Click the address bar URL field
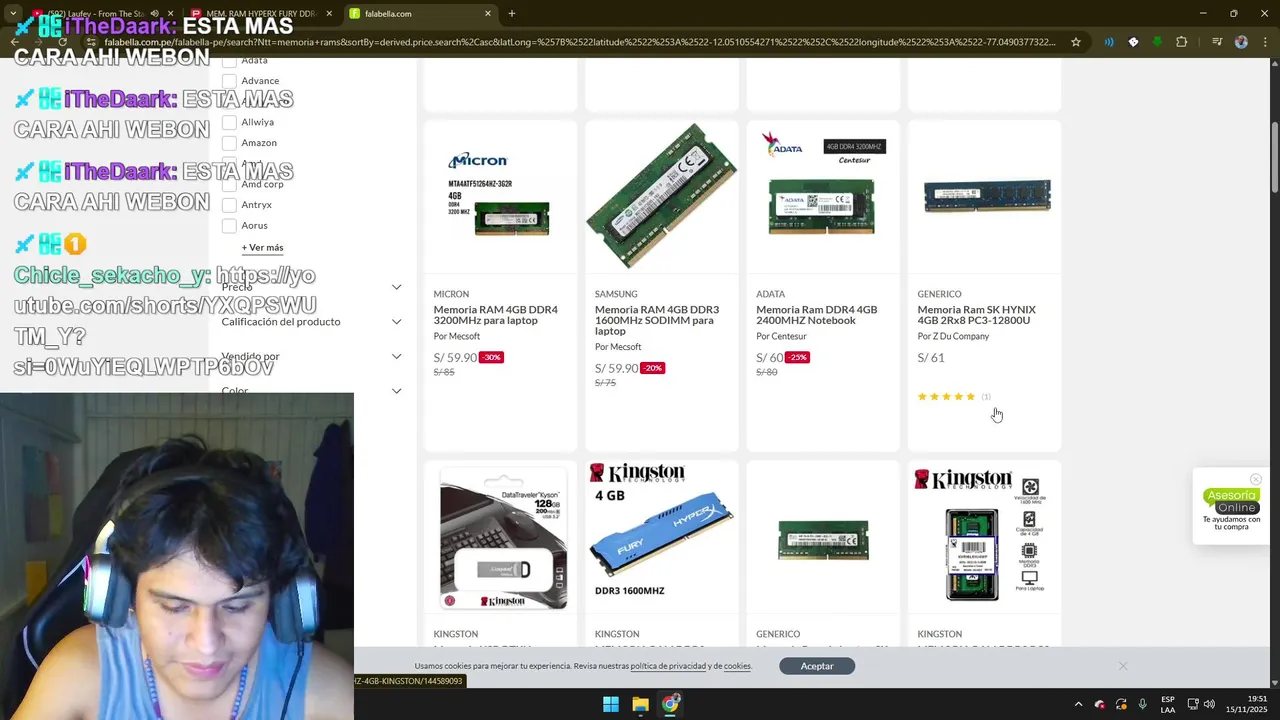Image resolution: width=1280 pixels, height=720 pixels. click(x=580, y=42)
